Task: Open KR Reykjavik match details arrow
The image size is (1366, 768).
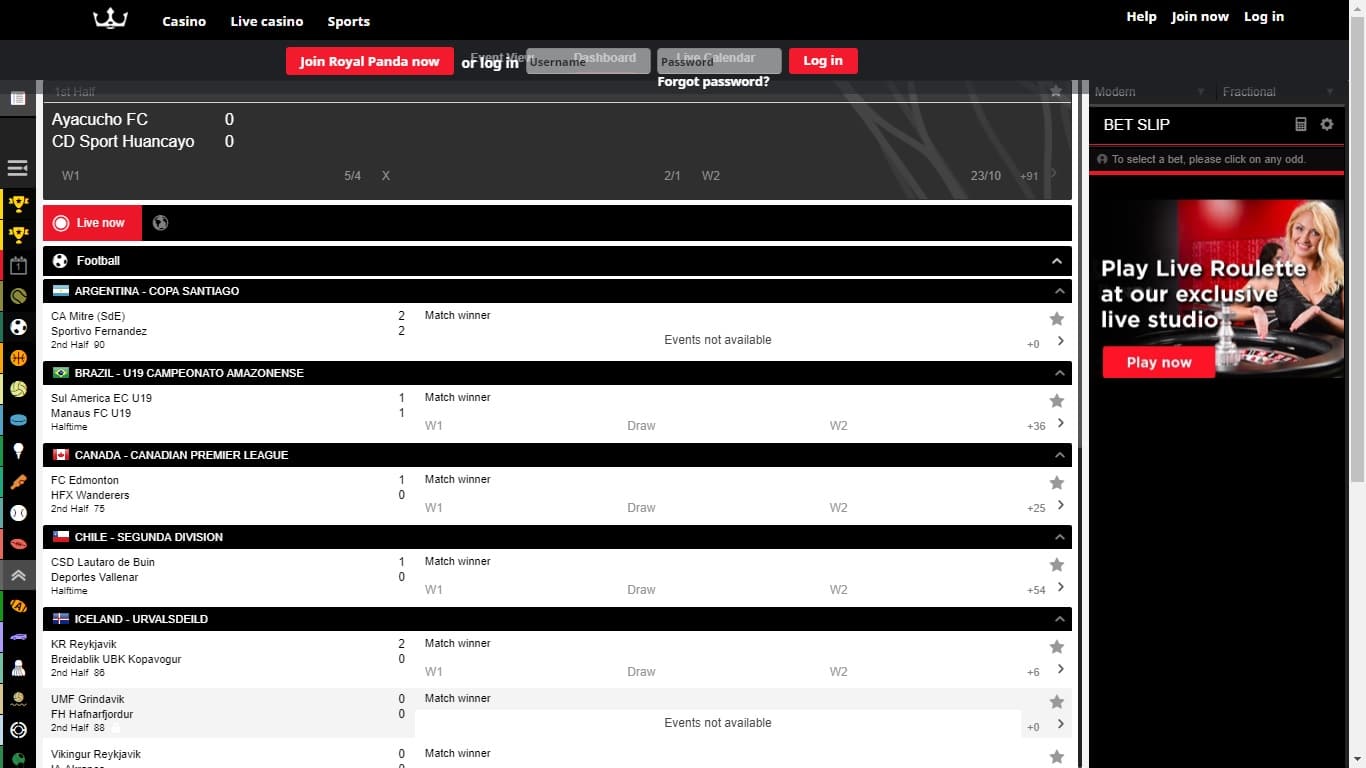Action: pyautogui.click(x=1061, y=669)
